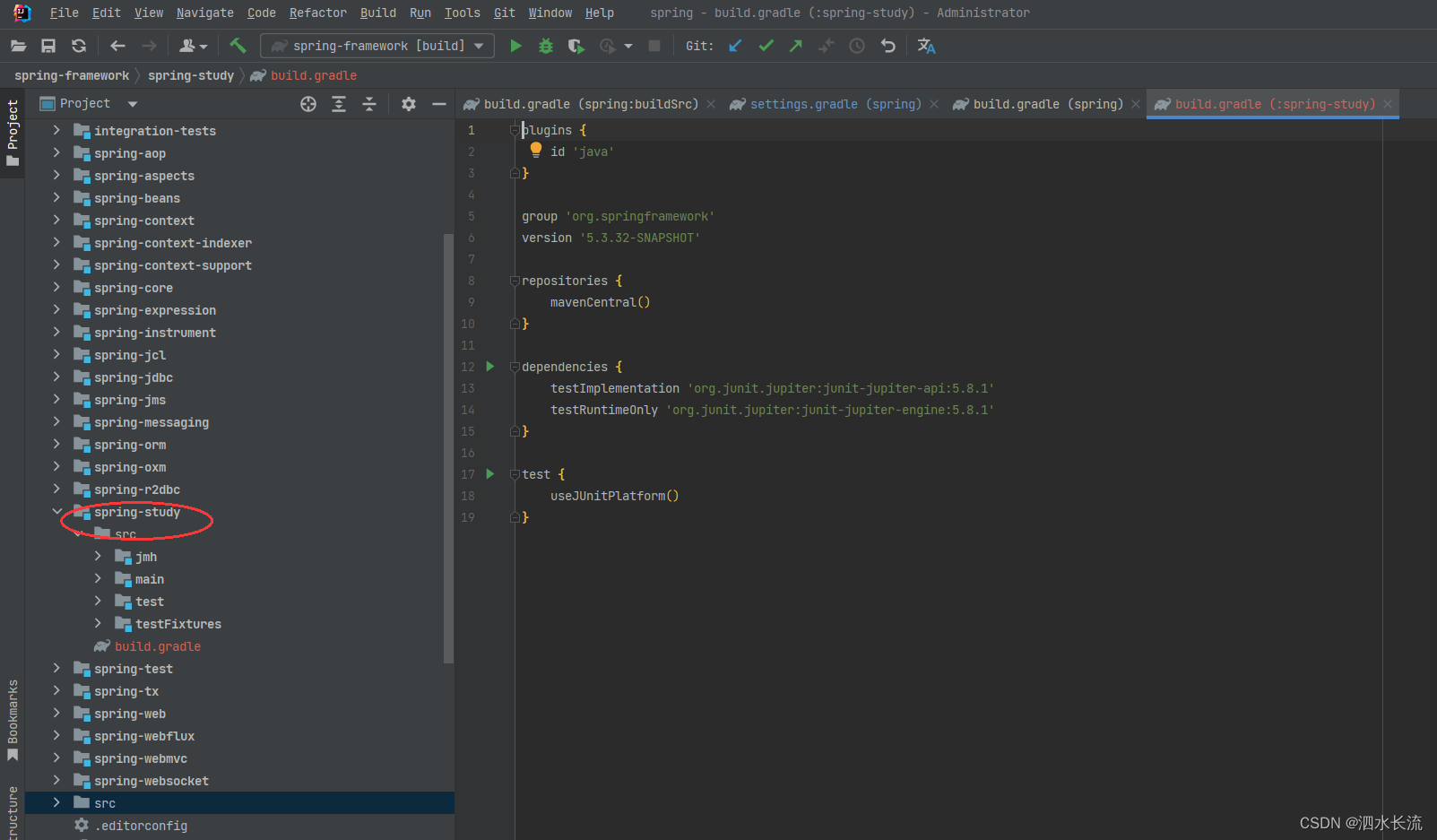Expand the spring-core module
Screen dimensions: 1437x840
56,287
